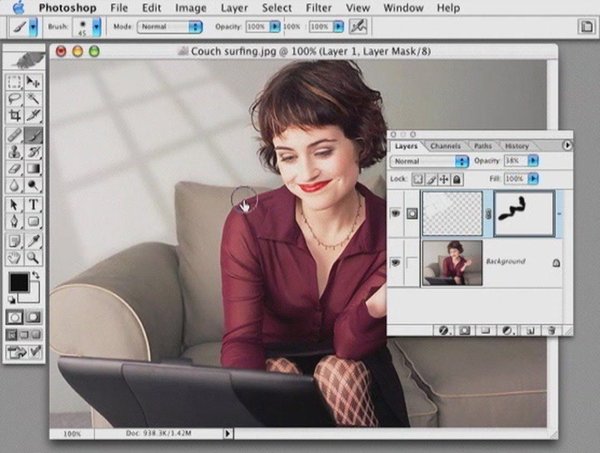Select the Crop tool in toolbox
This screenshot has width=600, height=453.
(14, 116)
